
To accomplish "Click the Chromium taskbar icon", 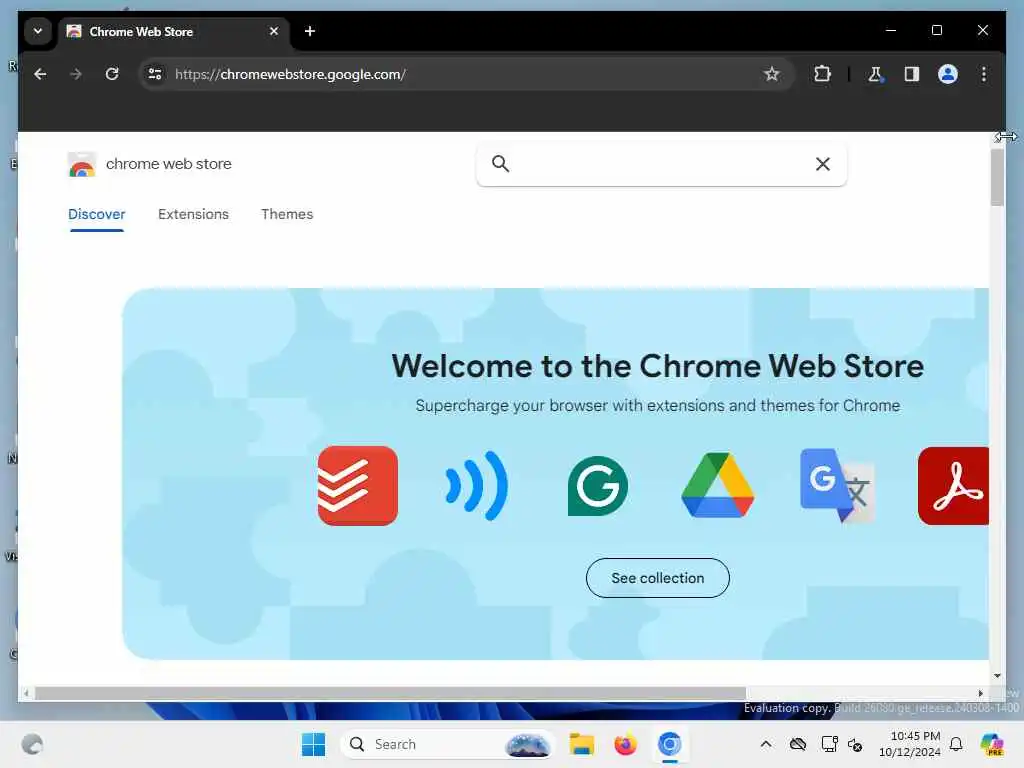I will tap(669, 744).
